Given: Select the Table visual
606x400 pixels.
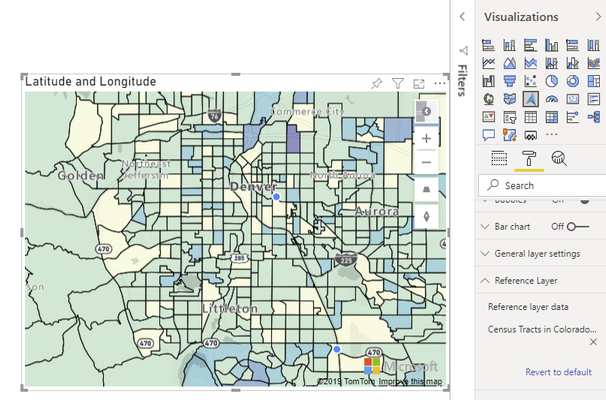Looking at the screenshot, I should (x=531, y=117).
